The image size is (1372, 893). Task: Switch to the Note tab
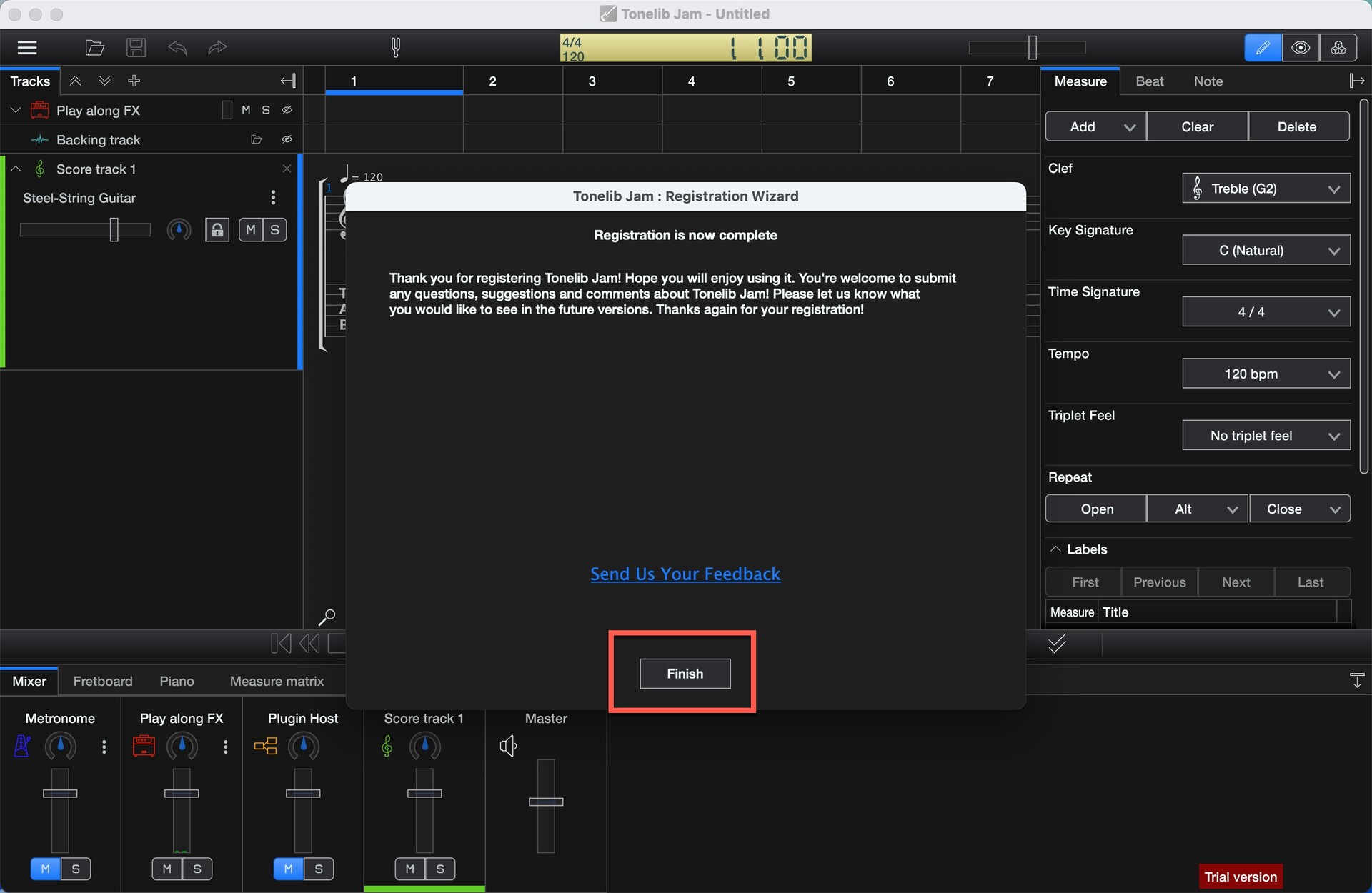(1208, 81)
